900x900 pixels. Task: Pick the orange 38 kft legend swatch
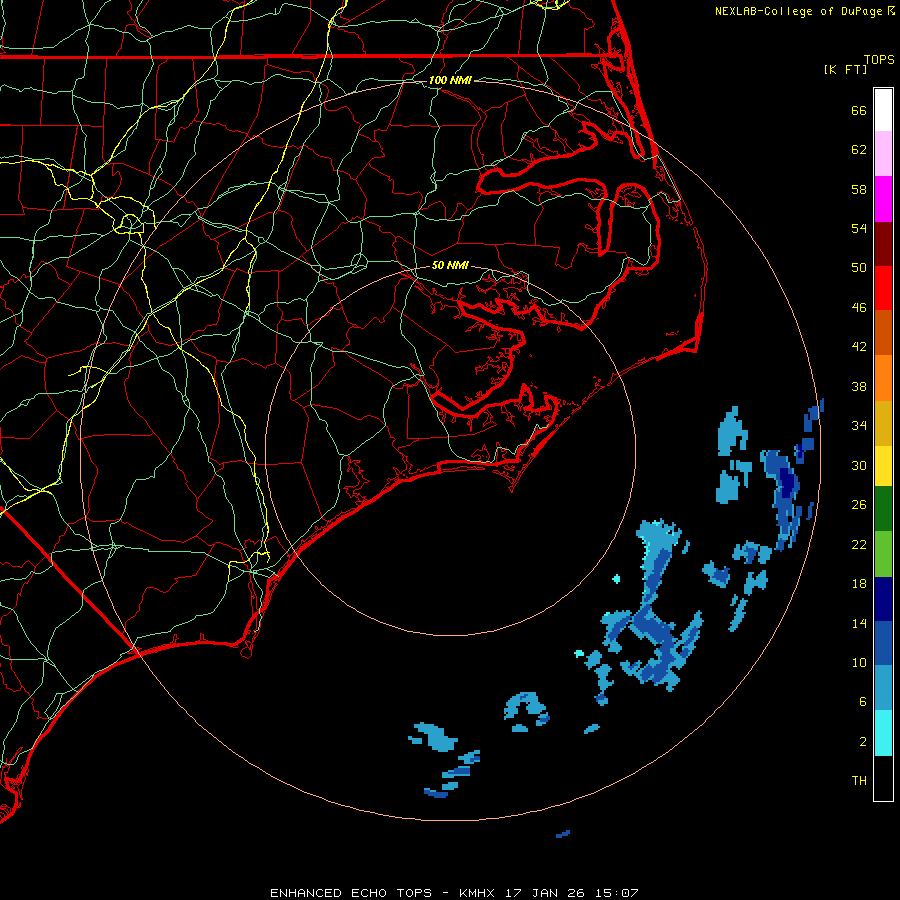[883, 378]
